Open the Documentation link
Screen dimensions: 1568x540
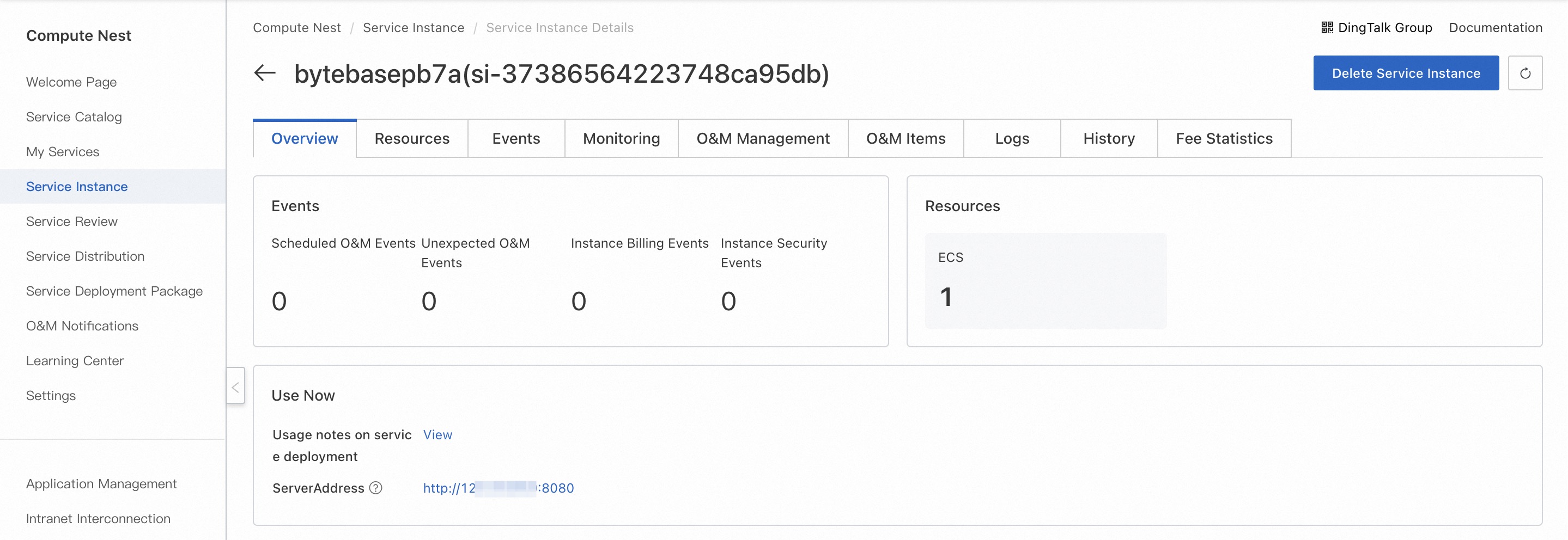(x=1496, y=27)
